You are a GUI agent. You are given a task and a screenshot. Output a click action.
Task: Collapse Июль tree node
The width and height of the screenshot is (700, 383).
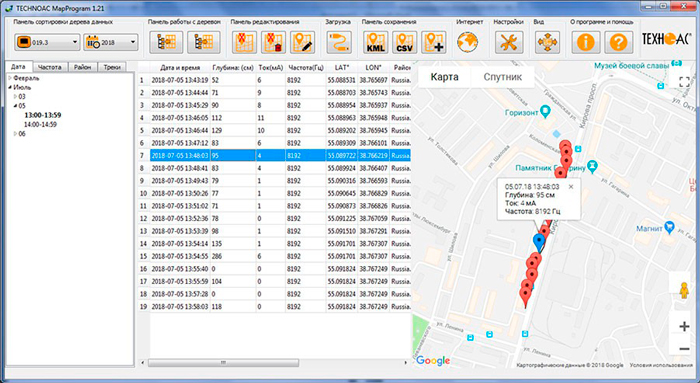(x=10, y=87)
